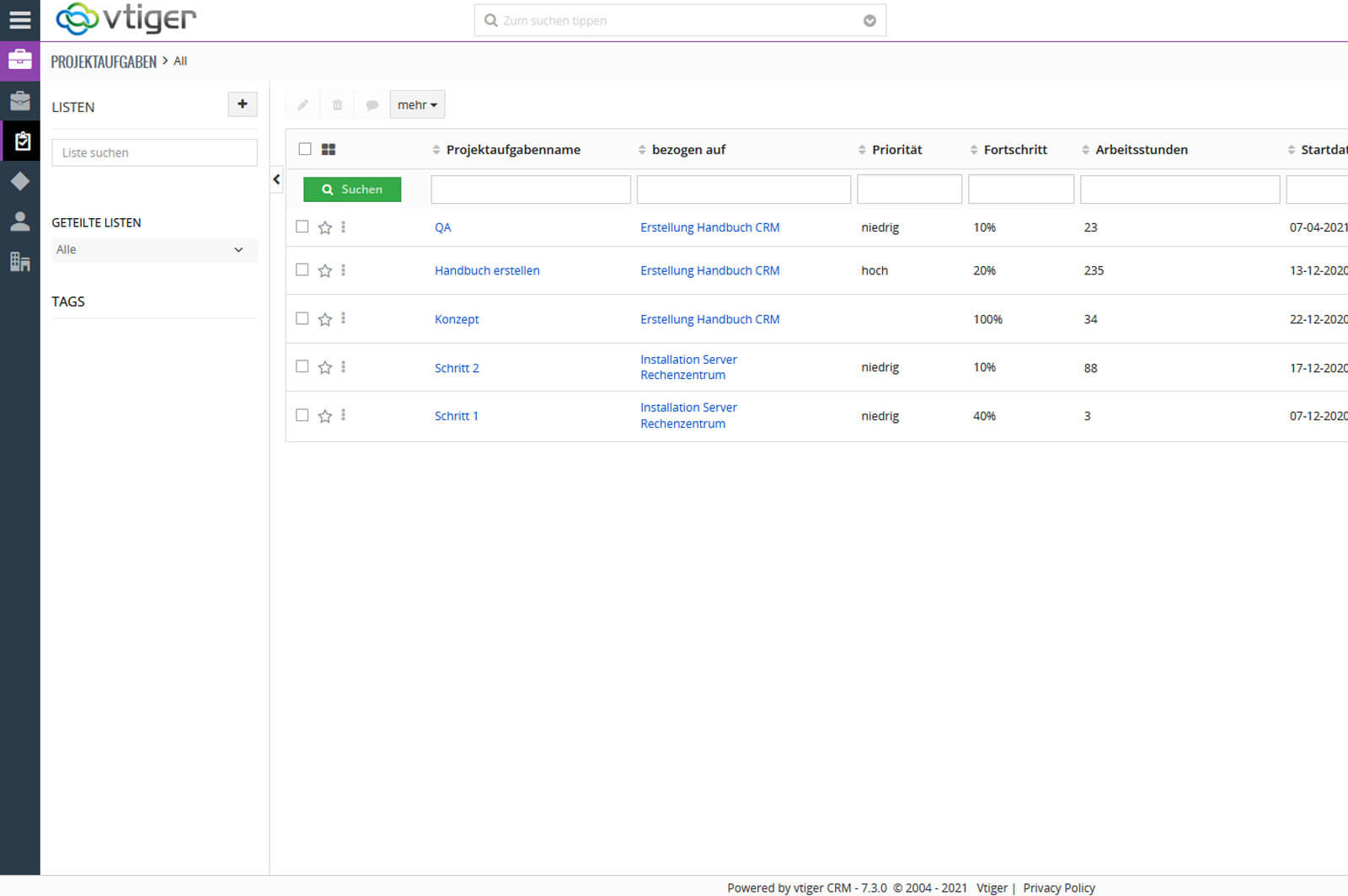Check the Schritt 1 row checkbox
This screenshot has width=1348, height=896.
point(302,415)
